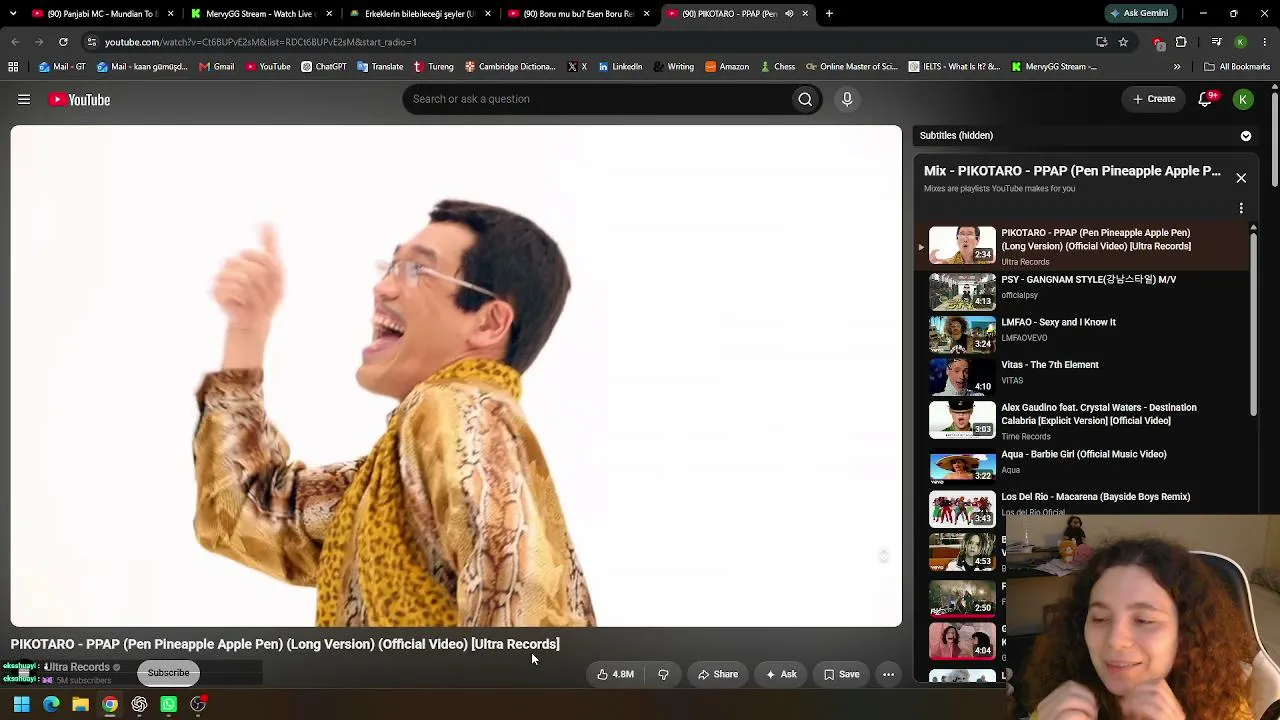Open the Cambridge Dictionary bookmark
The image size is (1280, 720).
click(x=509, y=67)
